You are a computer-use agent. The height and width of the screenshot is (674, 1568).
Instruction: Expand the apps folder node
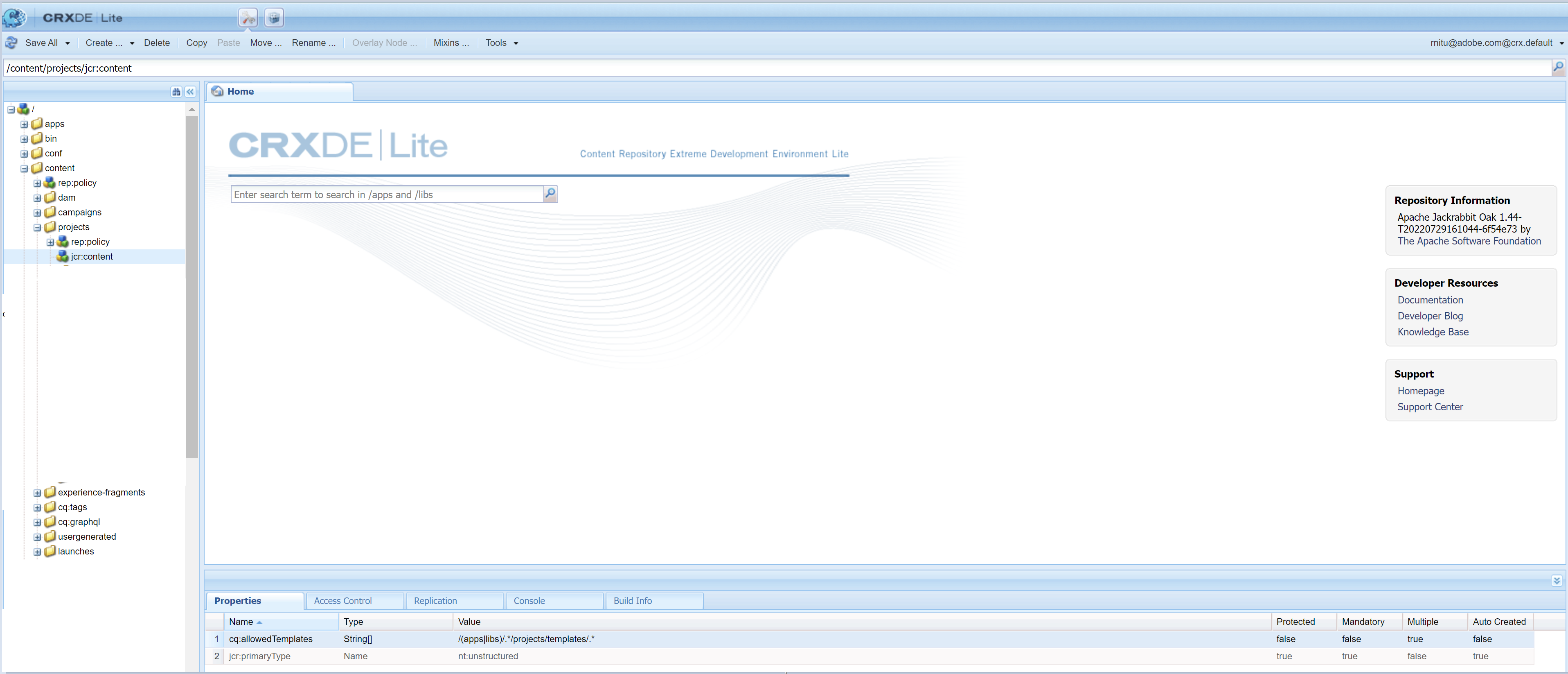25,124
